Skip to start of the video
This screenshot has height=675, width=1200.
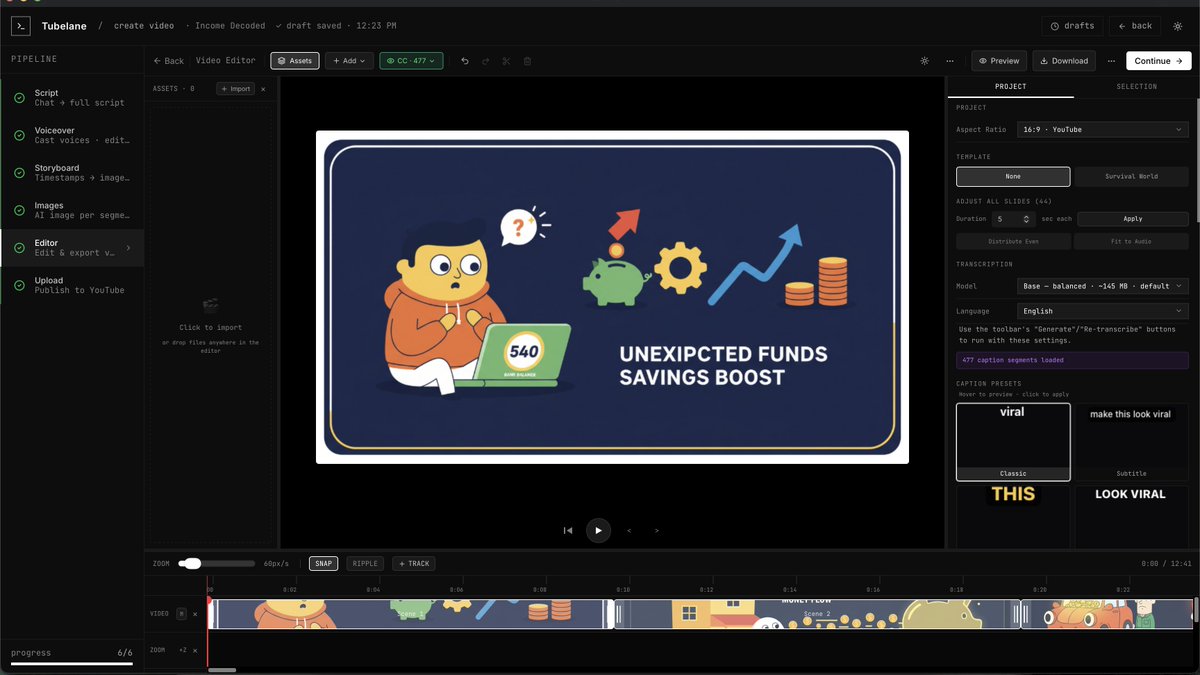click(568, 531)
